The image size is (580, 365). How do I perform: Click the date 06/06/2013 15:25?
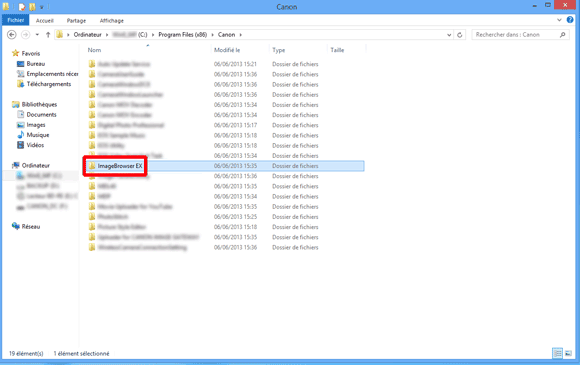click(x=235, y=217)
